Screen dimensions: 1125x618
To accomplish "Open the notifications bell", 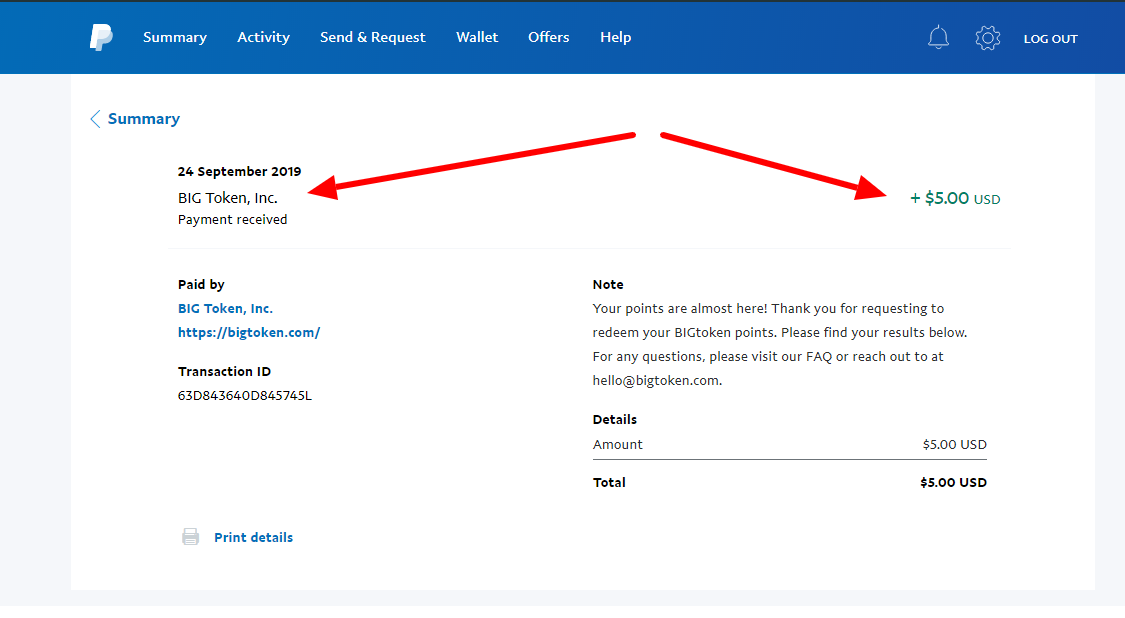I will (x=938, y=37).
